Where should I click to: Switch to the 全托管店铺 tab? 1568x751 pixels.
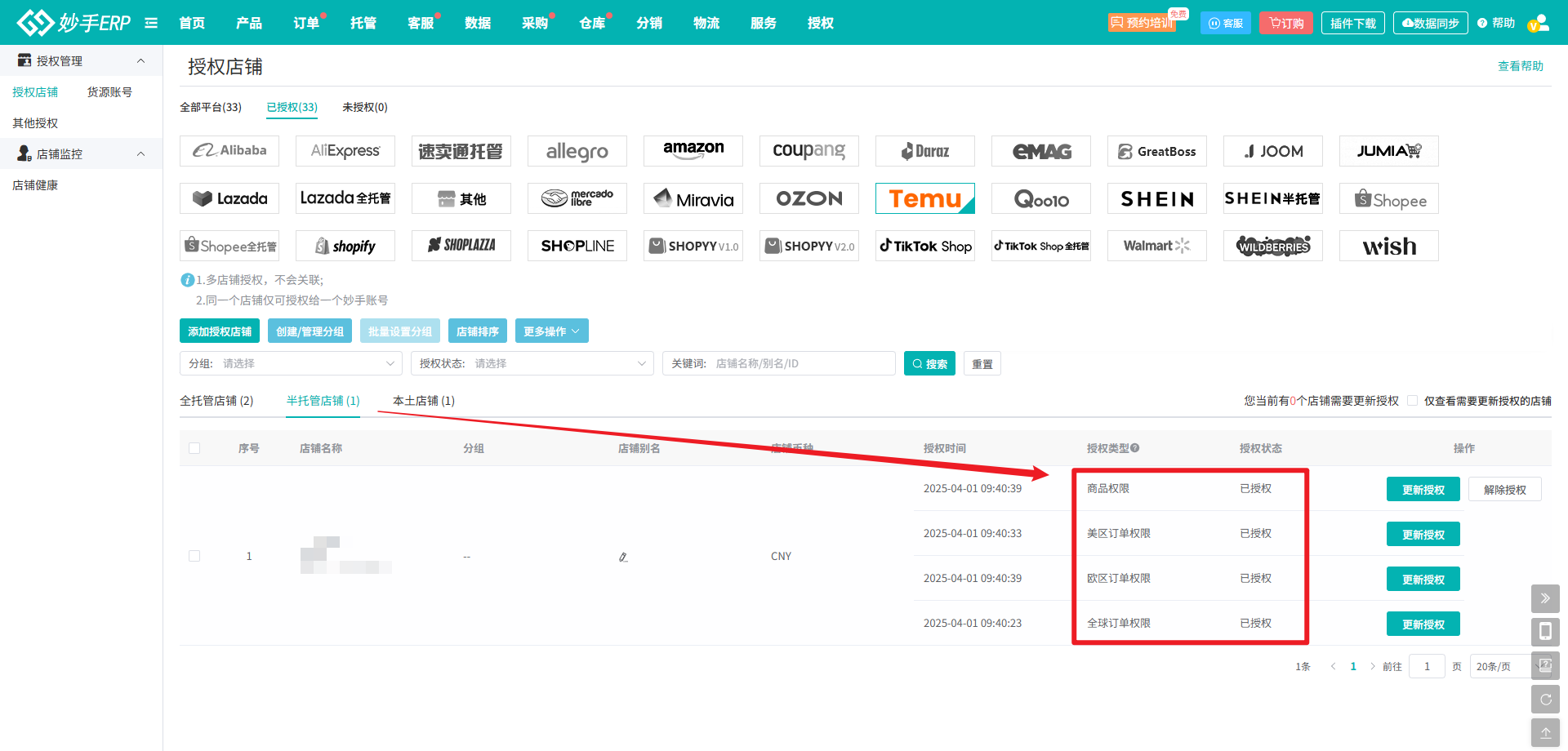click(216, 401)
